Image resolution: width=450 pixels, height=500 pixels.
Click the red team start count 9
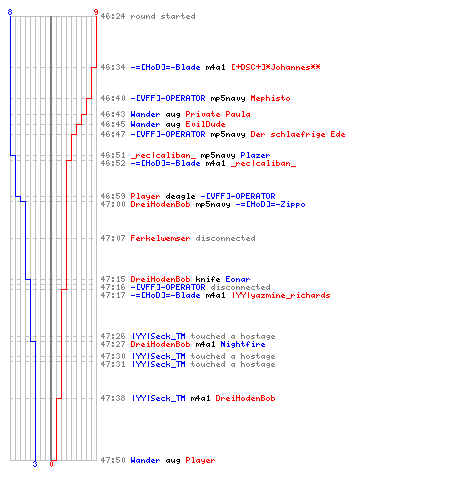(x=96, y=12)
